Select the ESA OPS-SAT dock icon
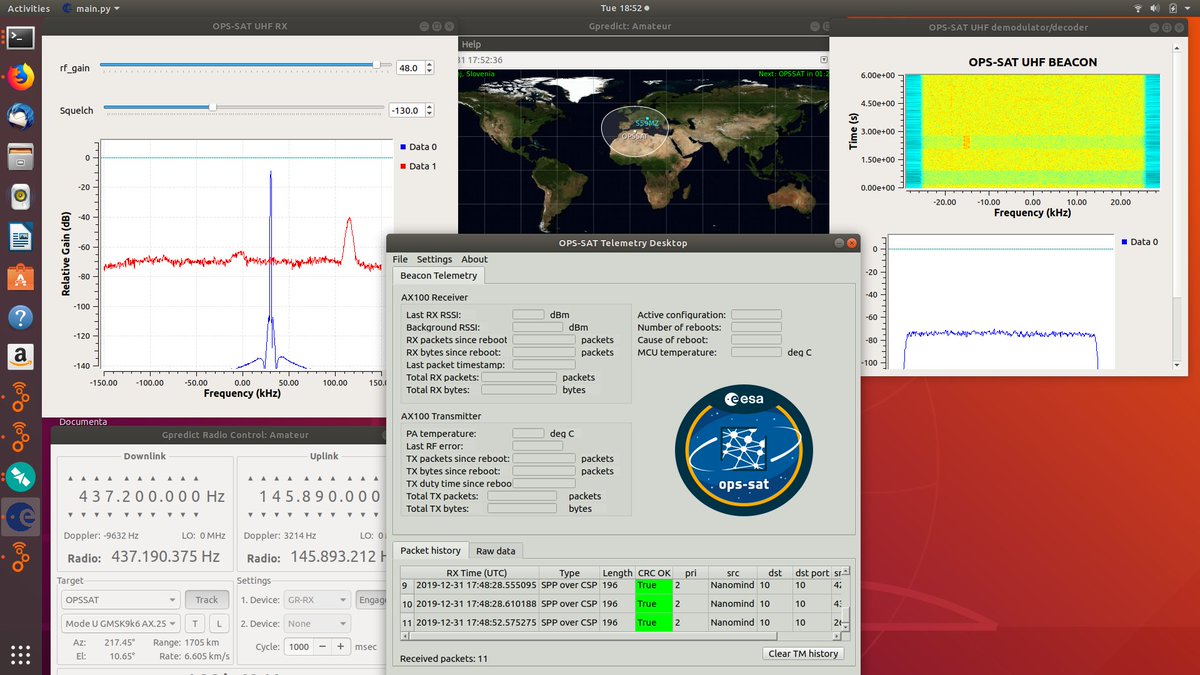1200x675 pixels. [20, 517]
